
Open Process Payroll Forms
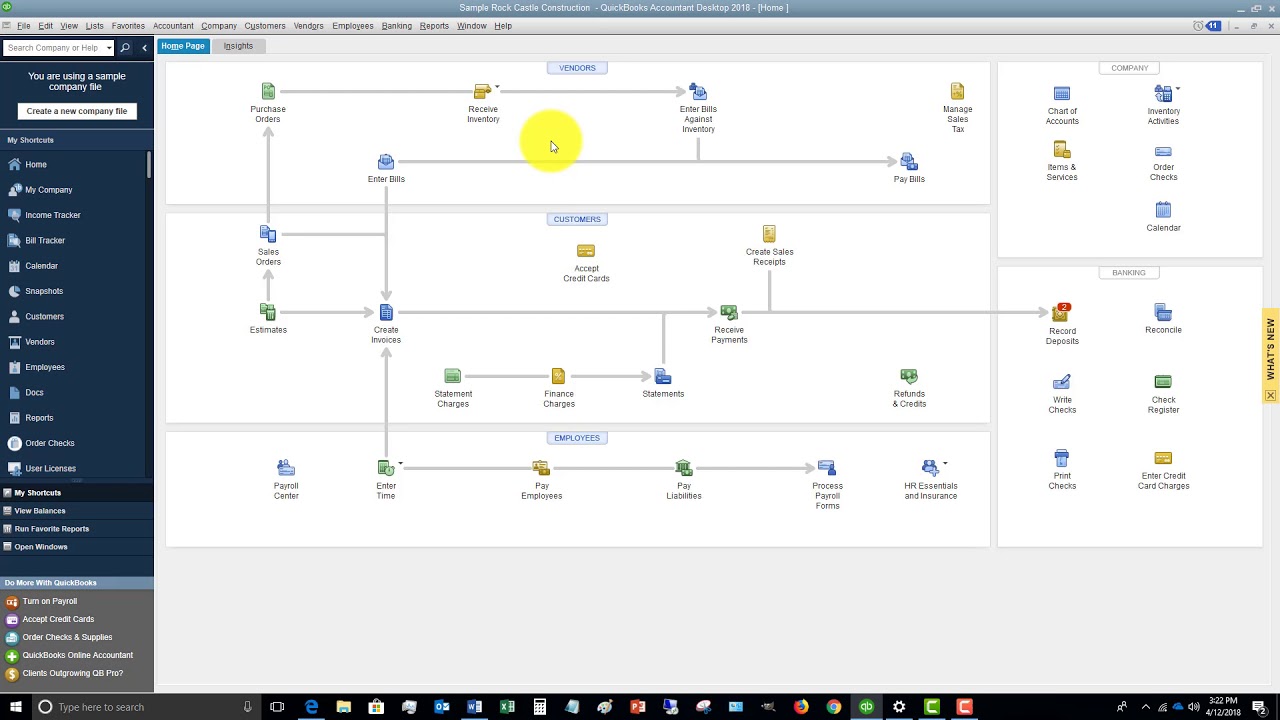tap(827, 468)
